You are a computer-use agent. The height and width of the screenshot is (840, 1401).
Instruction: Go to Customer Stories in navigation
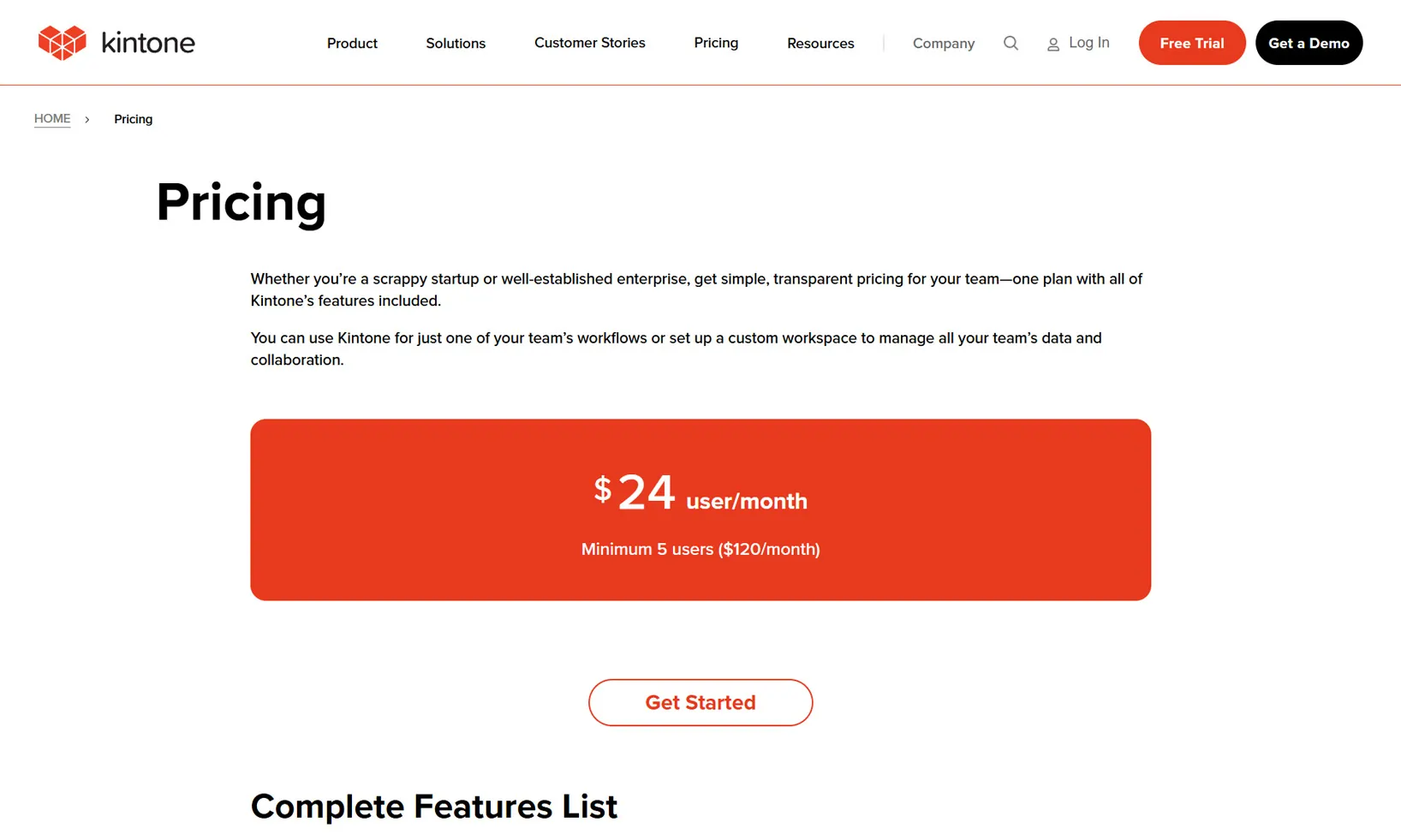[590, 43]
